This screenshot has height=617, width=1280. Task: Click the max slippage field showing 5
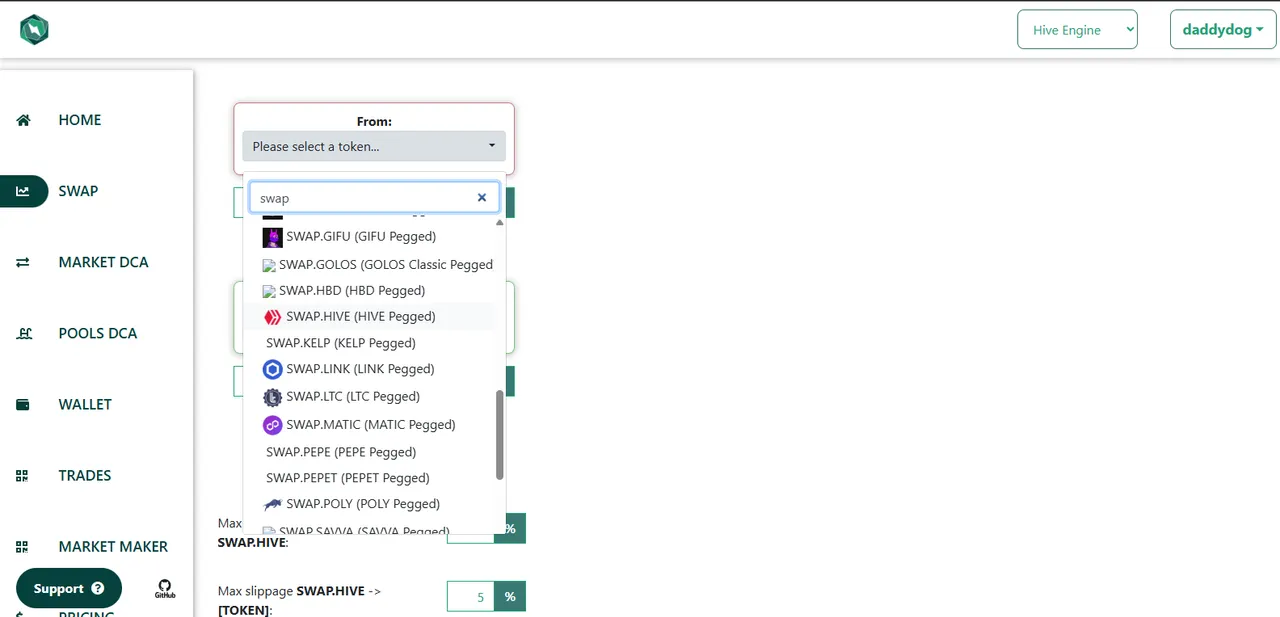(471, 597)
